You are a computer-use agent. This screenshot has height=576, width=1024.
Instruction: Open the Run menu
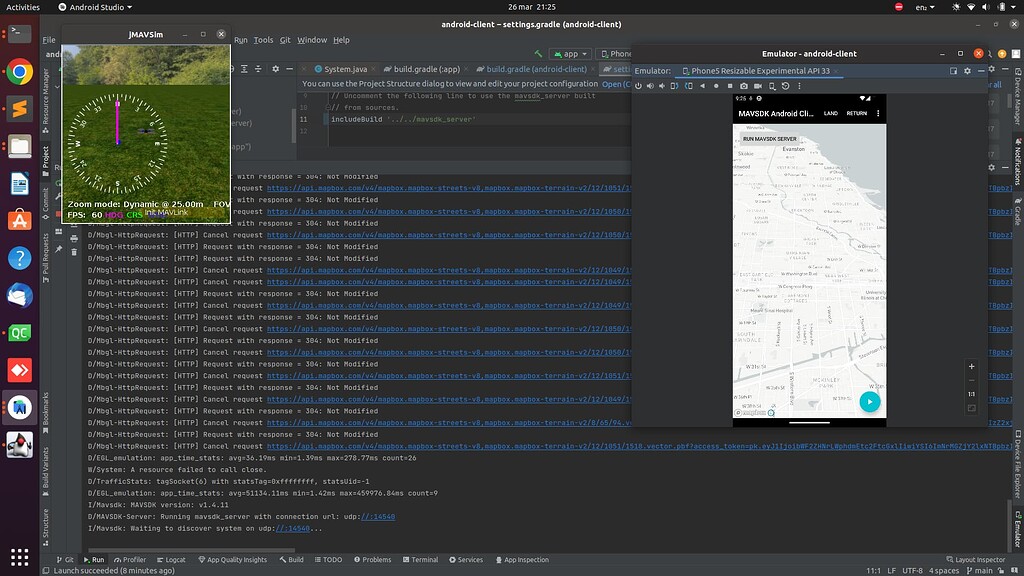click(238, 40)
